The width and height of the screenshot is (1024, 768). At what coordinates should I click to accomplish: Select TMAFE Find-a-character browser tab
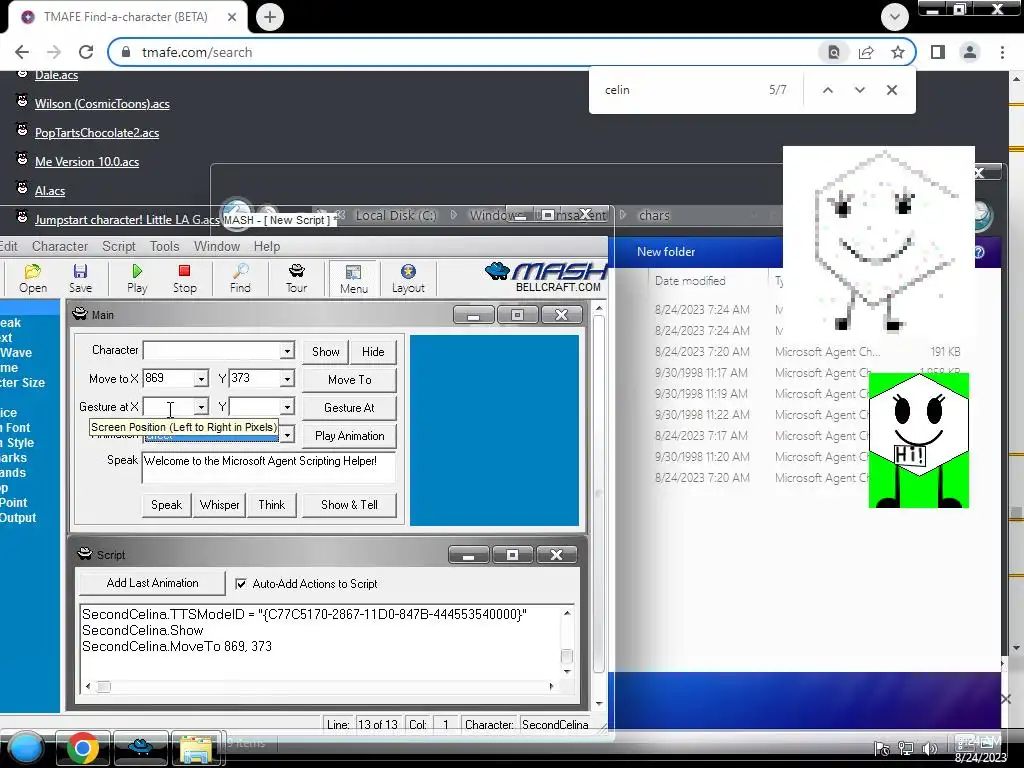coord(127,17)
